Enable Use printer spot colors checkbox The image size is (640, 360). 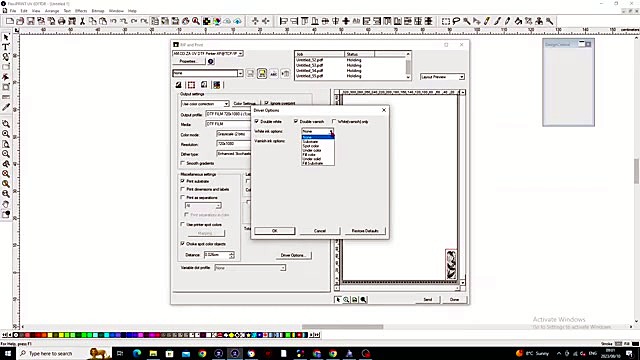183,224
